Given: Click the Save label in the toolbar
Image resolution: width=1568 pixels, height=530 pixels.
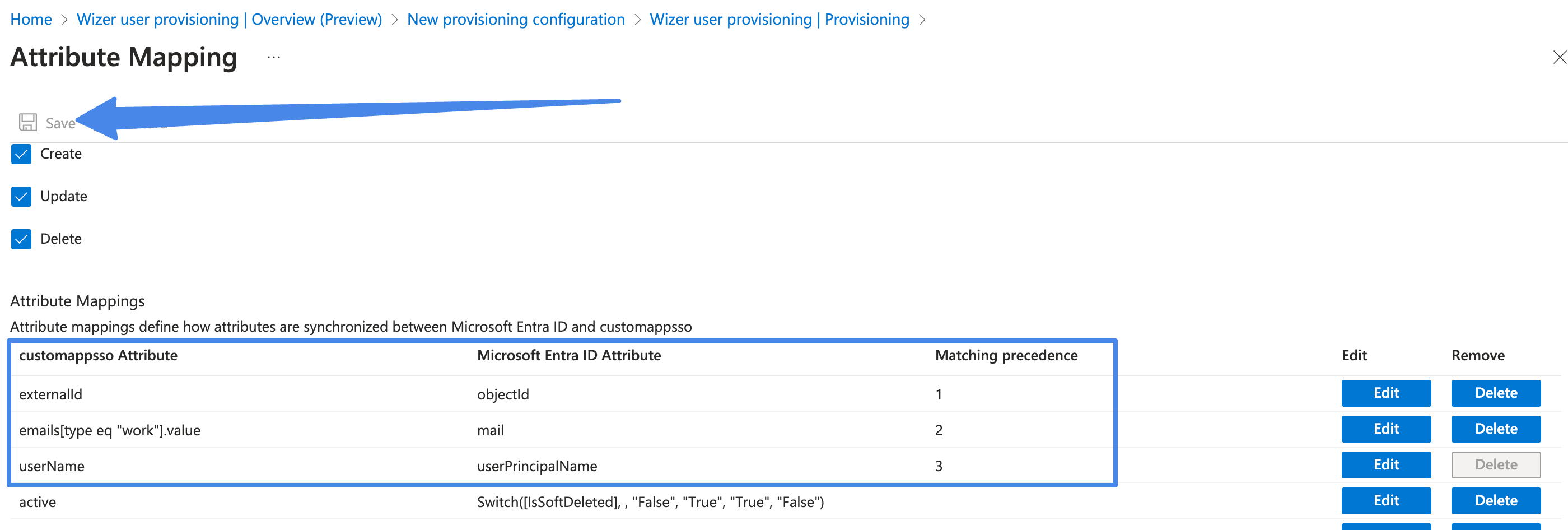Looking at the screenshot, I should (x=60, y=124).
